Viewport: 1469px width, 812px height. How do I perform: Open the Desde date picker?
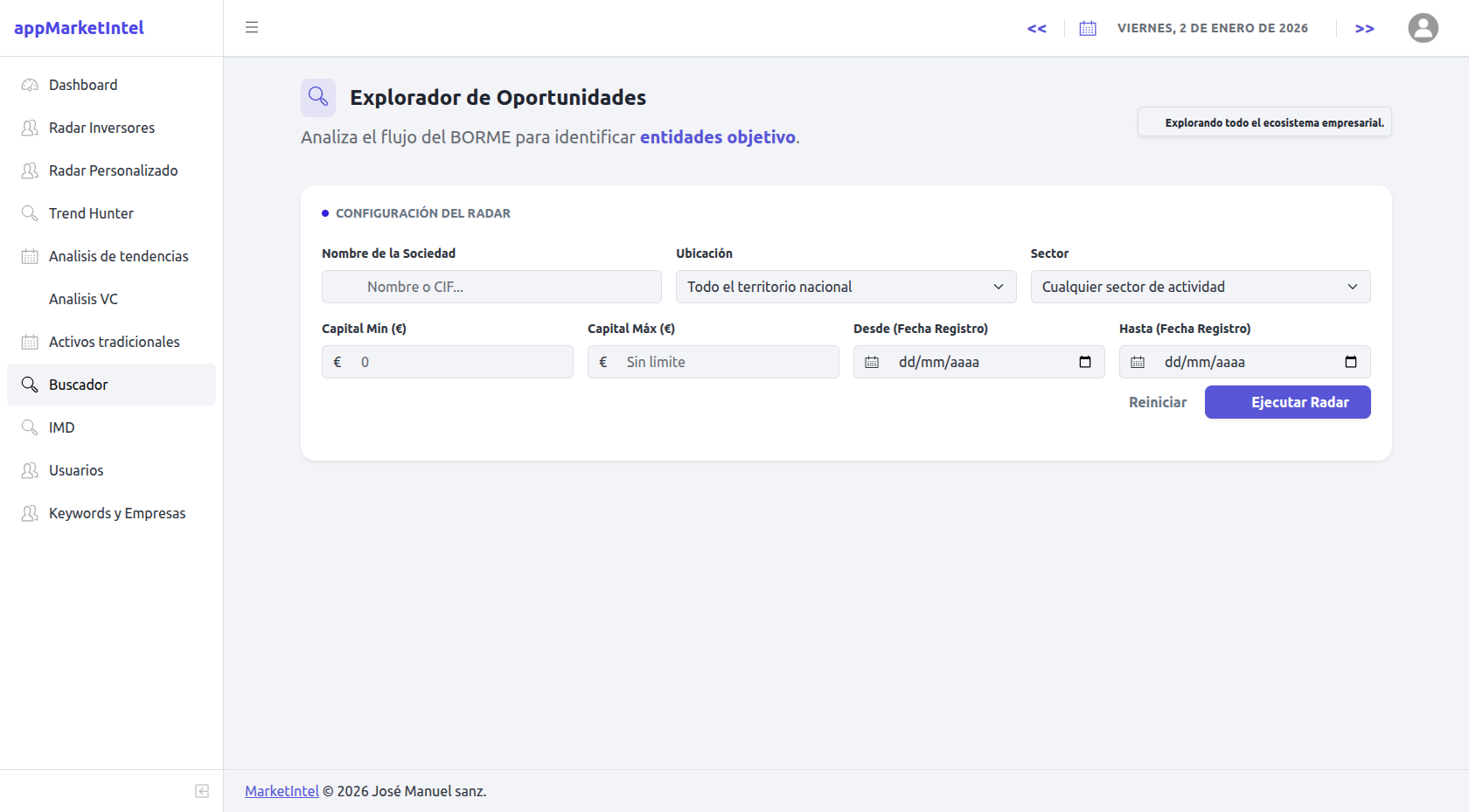1084,361
